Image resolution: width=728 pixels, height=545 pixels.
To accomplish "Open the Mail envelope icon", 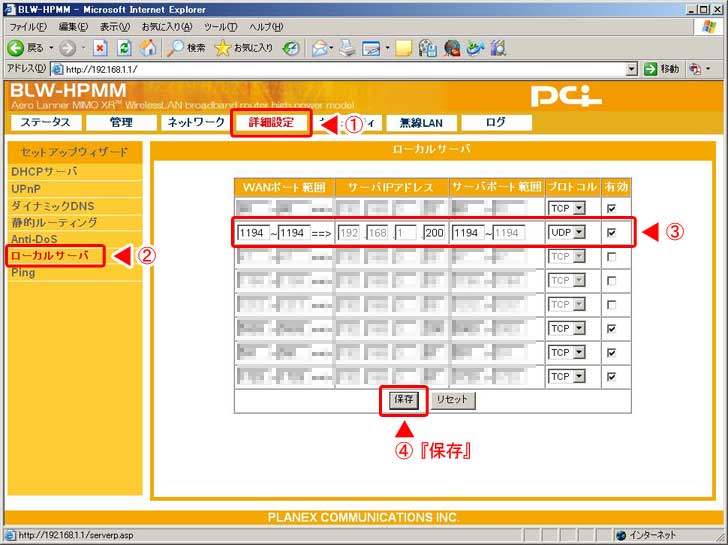I will tap(320, 48).
